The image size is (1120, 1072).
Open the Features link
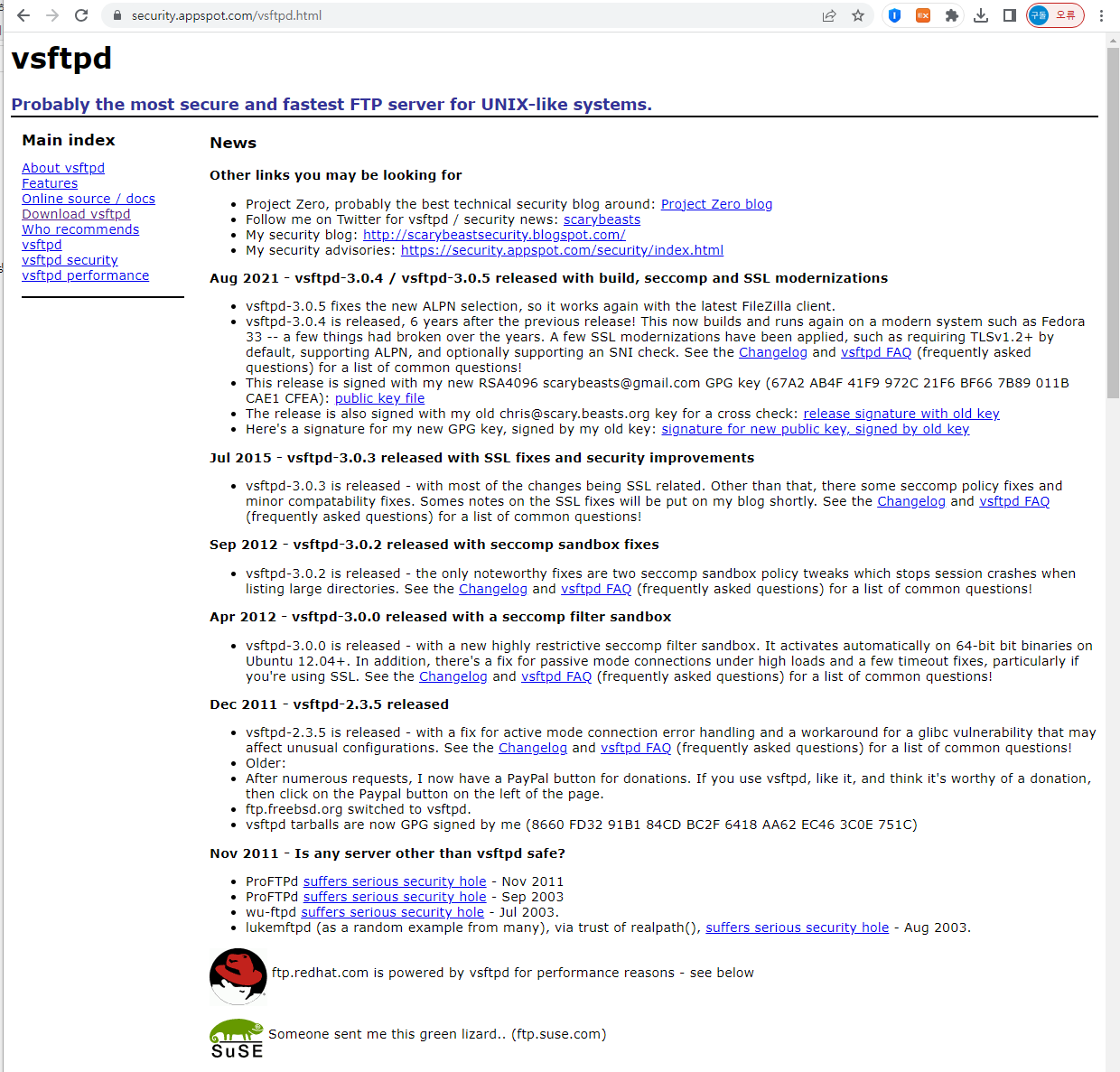pyautogui.click(x=50, y=183)
